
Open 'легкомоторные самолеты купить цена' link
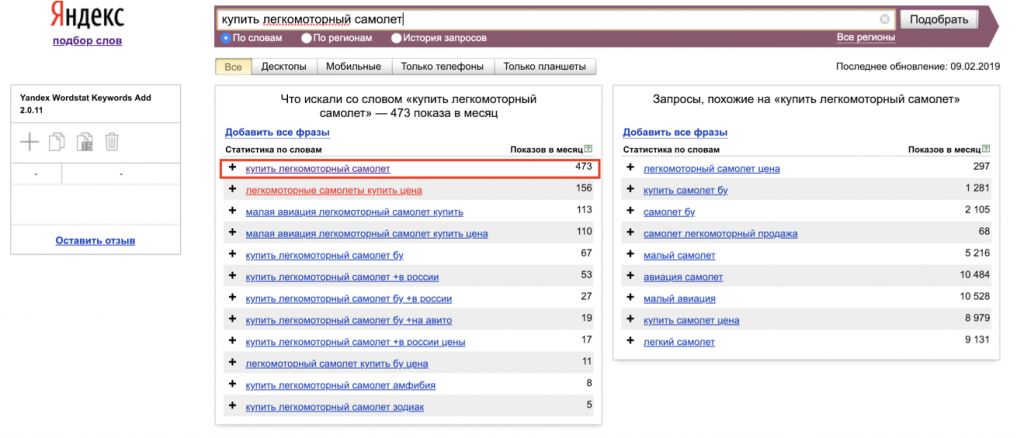[x=334, y=191]
